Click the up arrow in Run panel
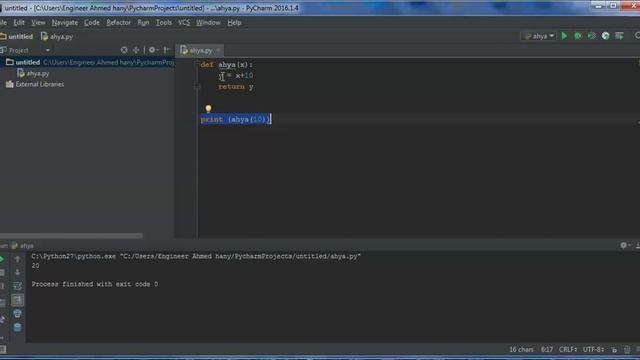This screenshot has height=360, width=640. click(17, 259)
